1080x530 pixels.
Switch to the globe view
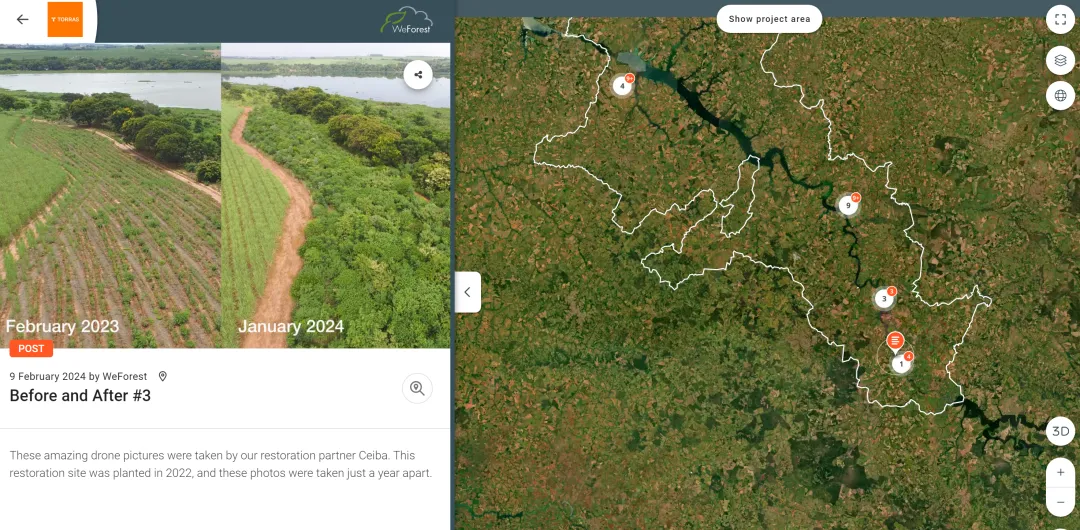pyautogui.click(x=1060, y=96)
